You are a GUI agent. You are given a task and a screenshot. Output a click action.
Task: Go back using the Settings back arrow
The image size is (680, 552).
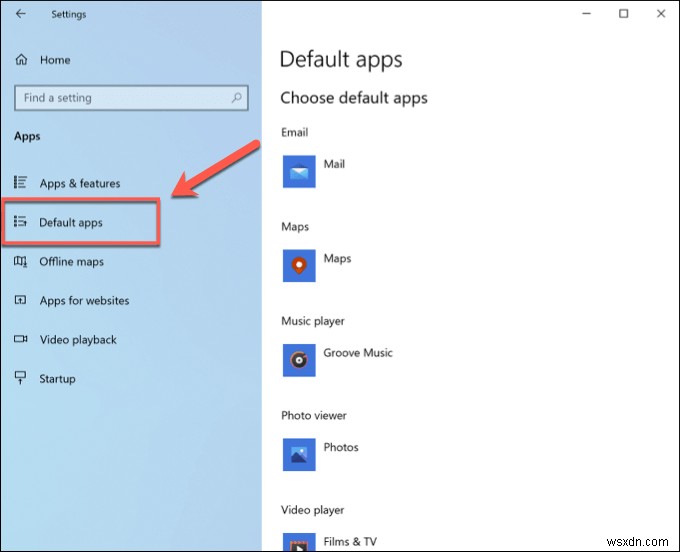20,14
